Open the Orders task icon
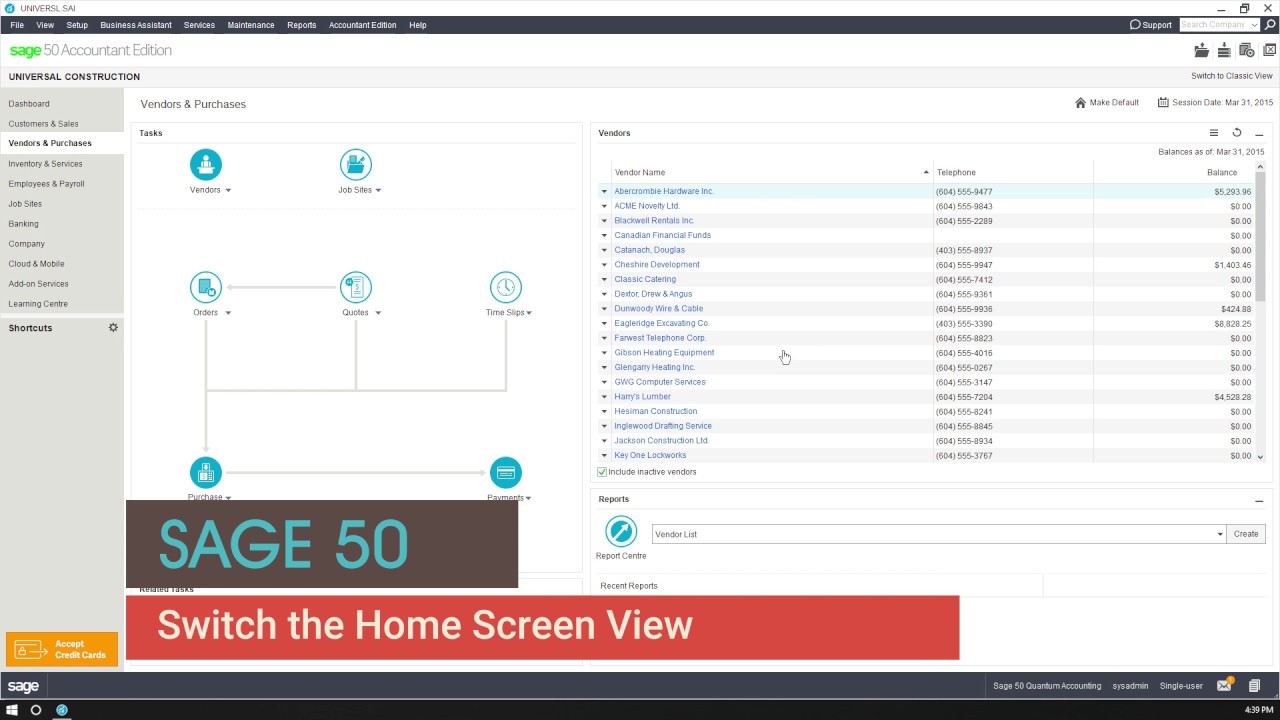Screen dimensions: 1280x720 point(206,288)
